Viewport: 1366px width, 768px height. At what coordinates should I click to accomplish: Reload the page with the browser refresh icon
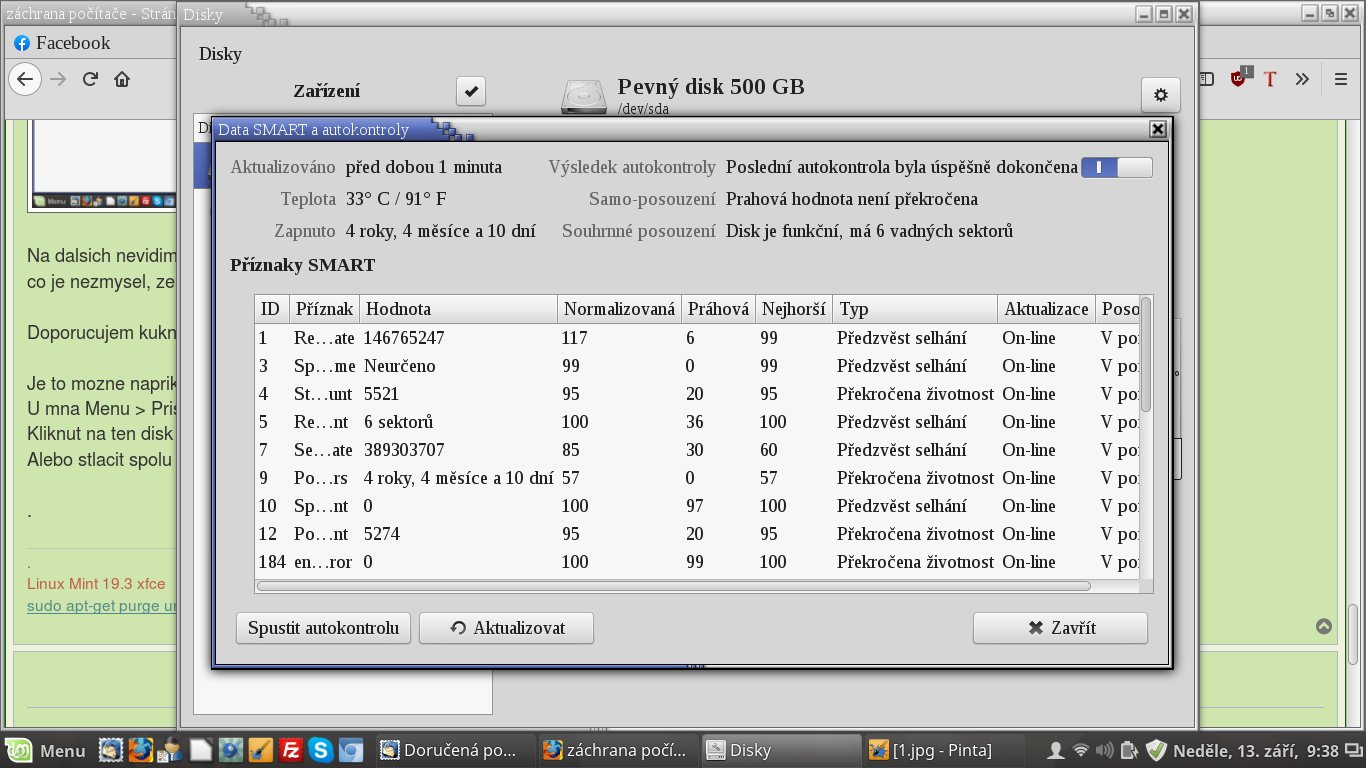click(90, 79)
